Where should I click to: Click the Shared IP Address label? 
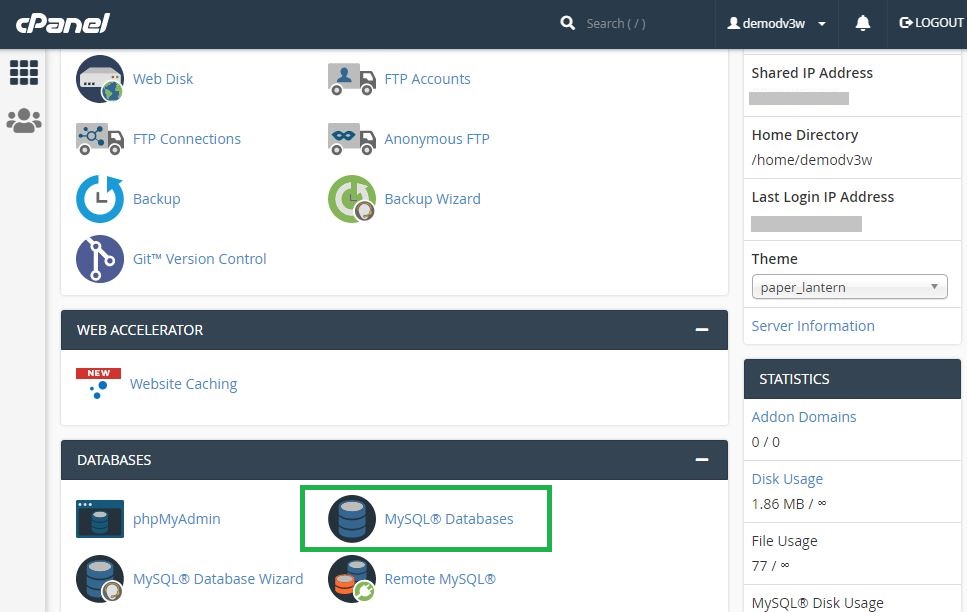(812, 73)
